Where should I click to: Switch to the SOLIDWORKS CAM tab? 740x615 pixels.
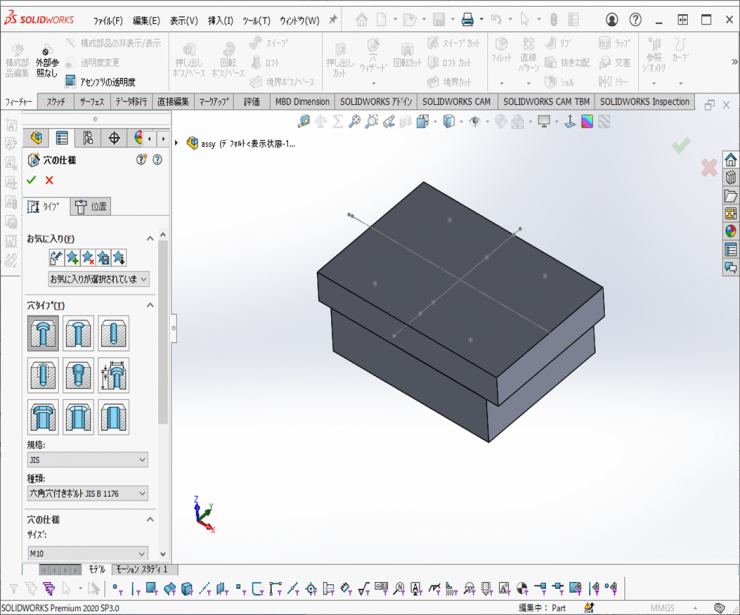click(x=456, y=101)
